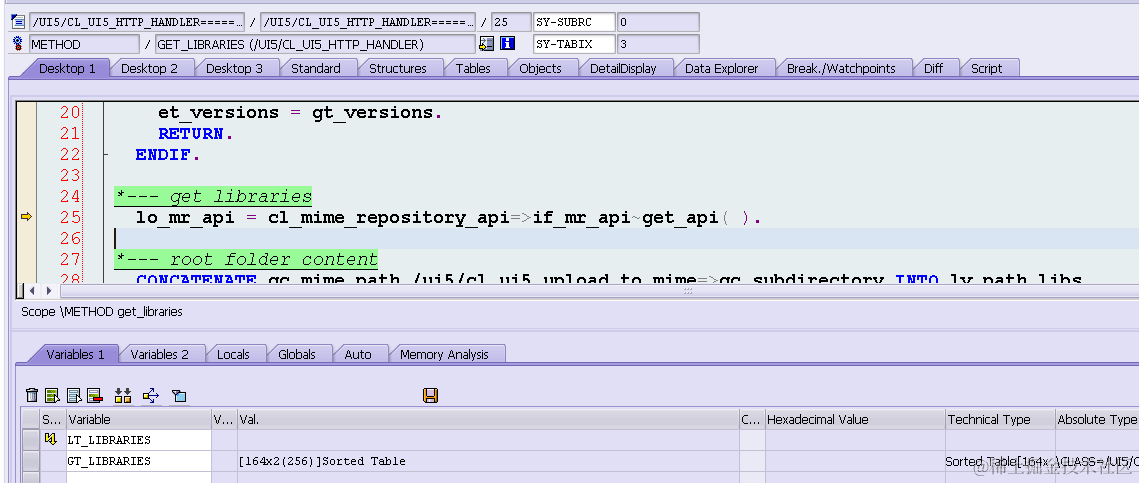The image size is (1139, 483).
Task: Open the Data Explorer tab
Action: (x=721, y=68)
